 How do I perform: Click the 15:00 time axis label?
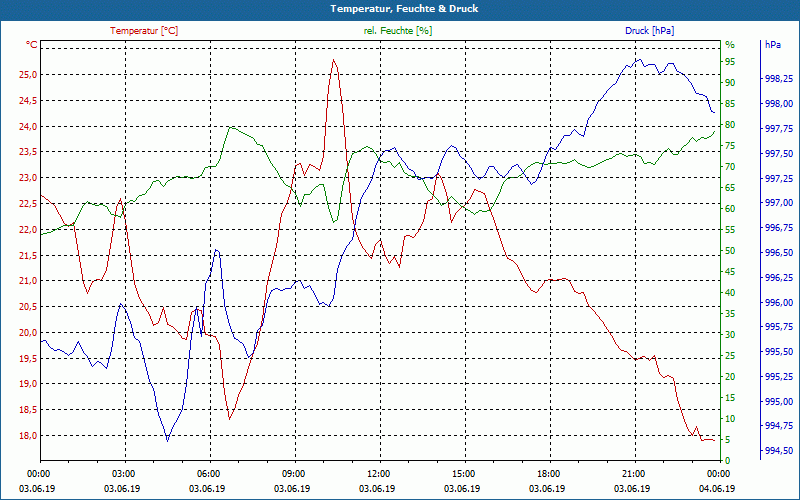(462, 473)
